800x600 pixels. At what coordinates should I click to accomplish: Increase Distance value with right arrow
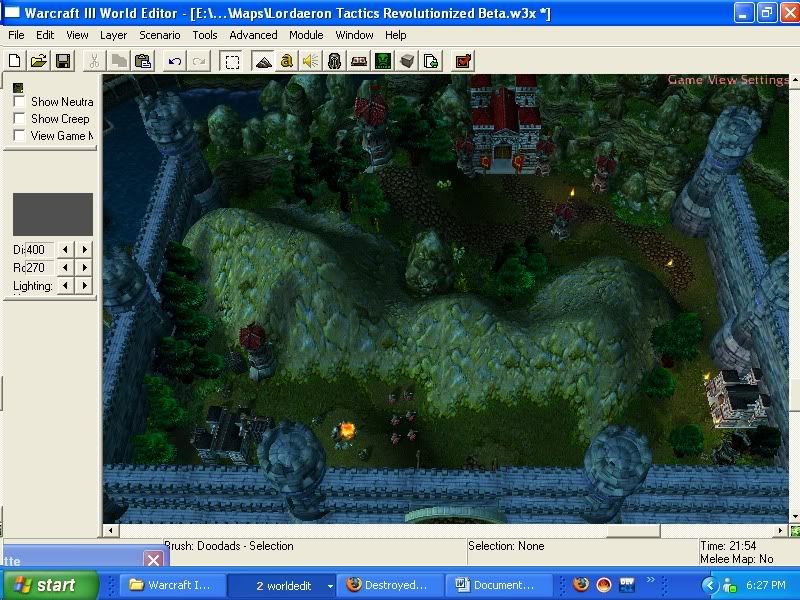[x=85, y=249]
